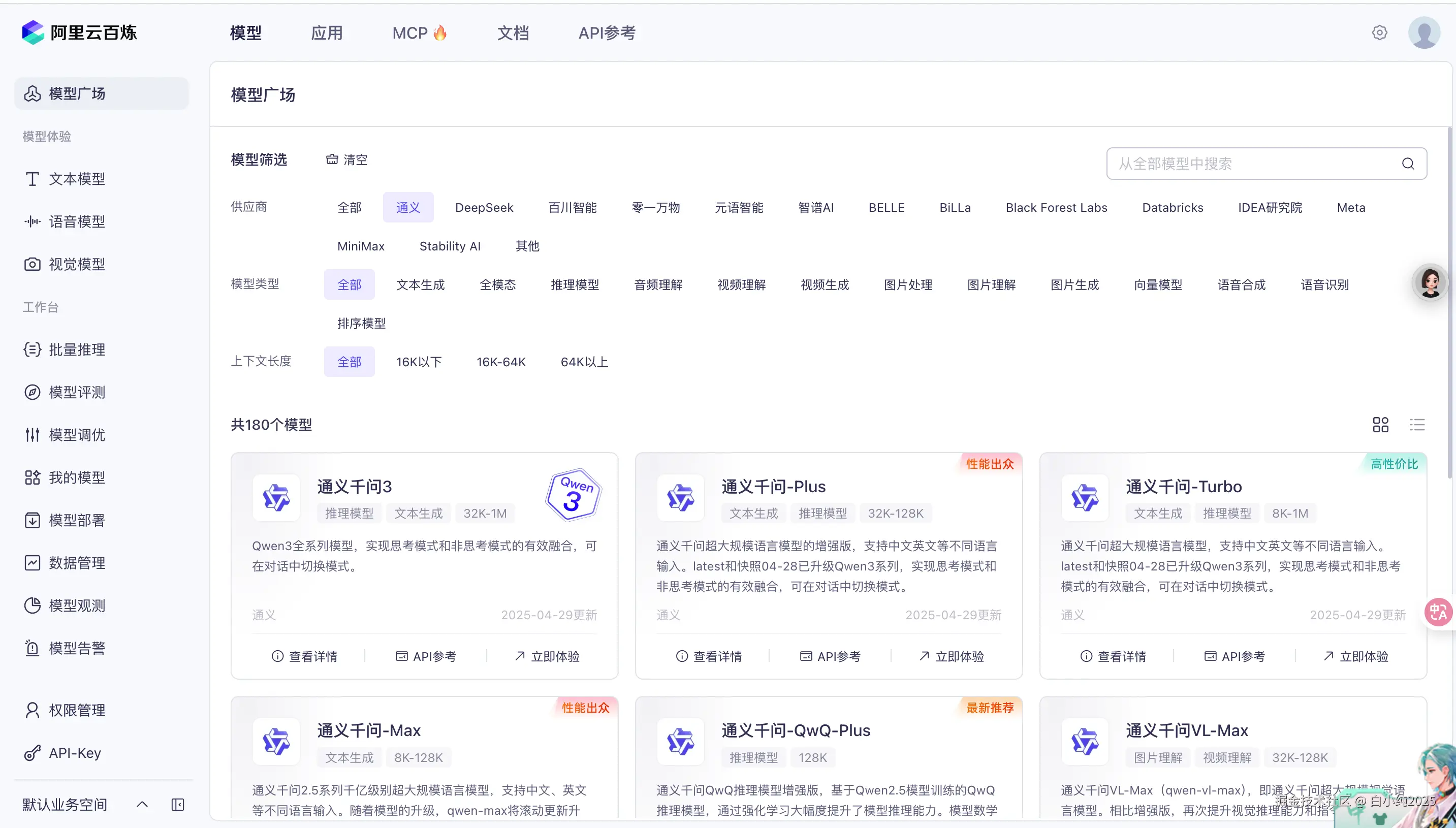
Task: Open the 文档 top navigation tab
Action: coord(513,33)
